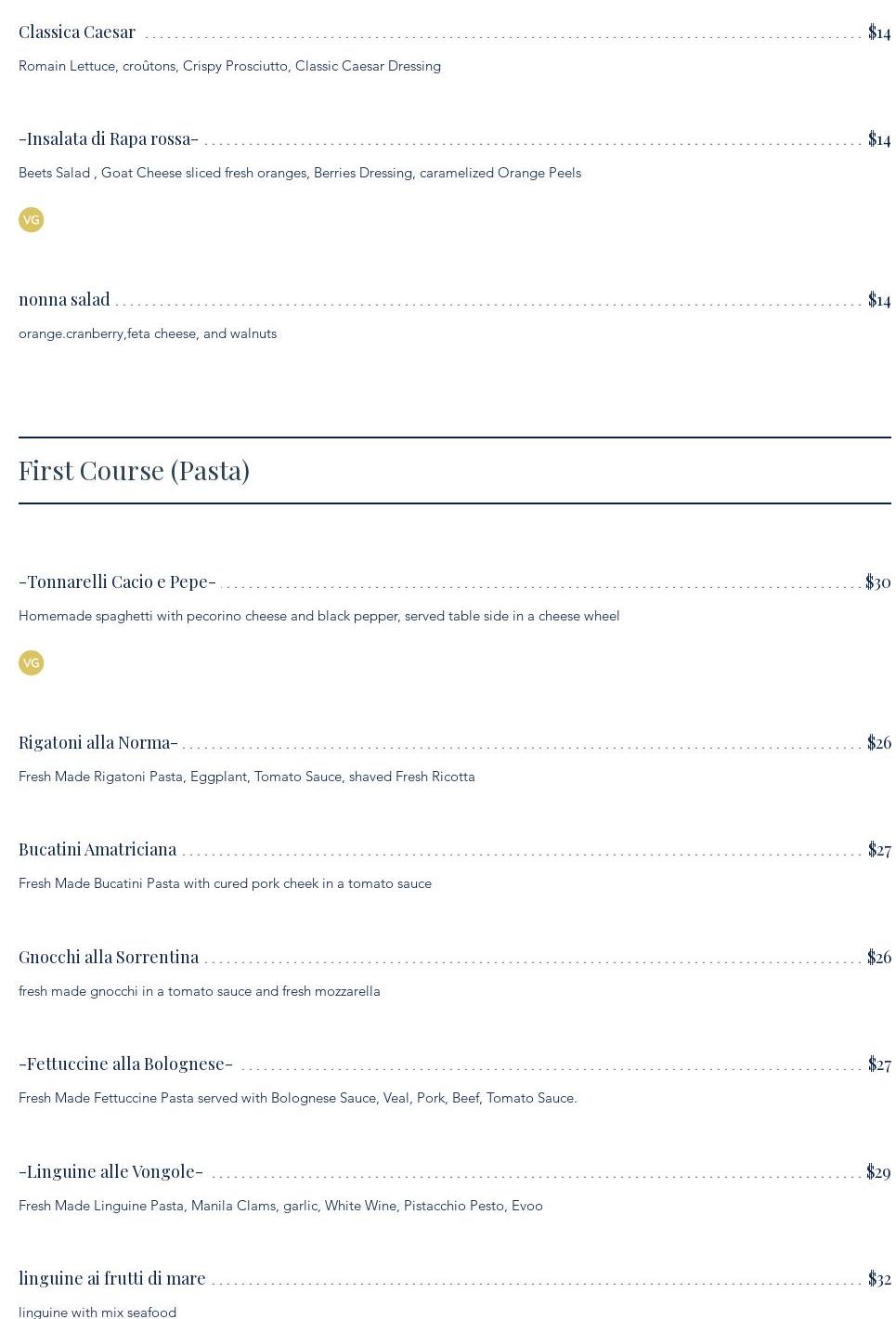Select the Tonnarelli Cacio e Pepe title
The image size is (896, 1319).
(117, 582)
